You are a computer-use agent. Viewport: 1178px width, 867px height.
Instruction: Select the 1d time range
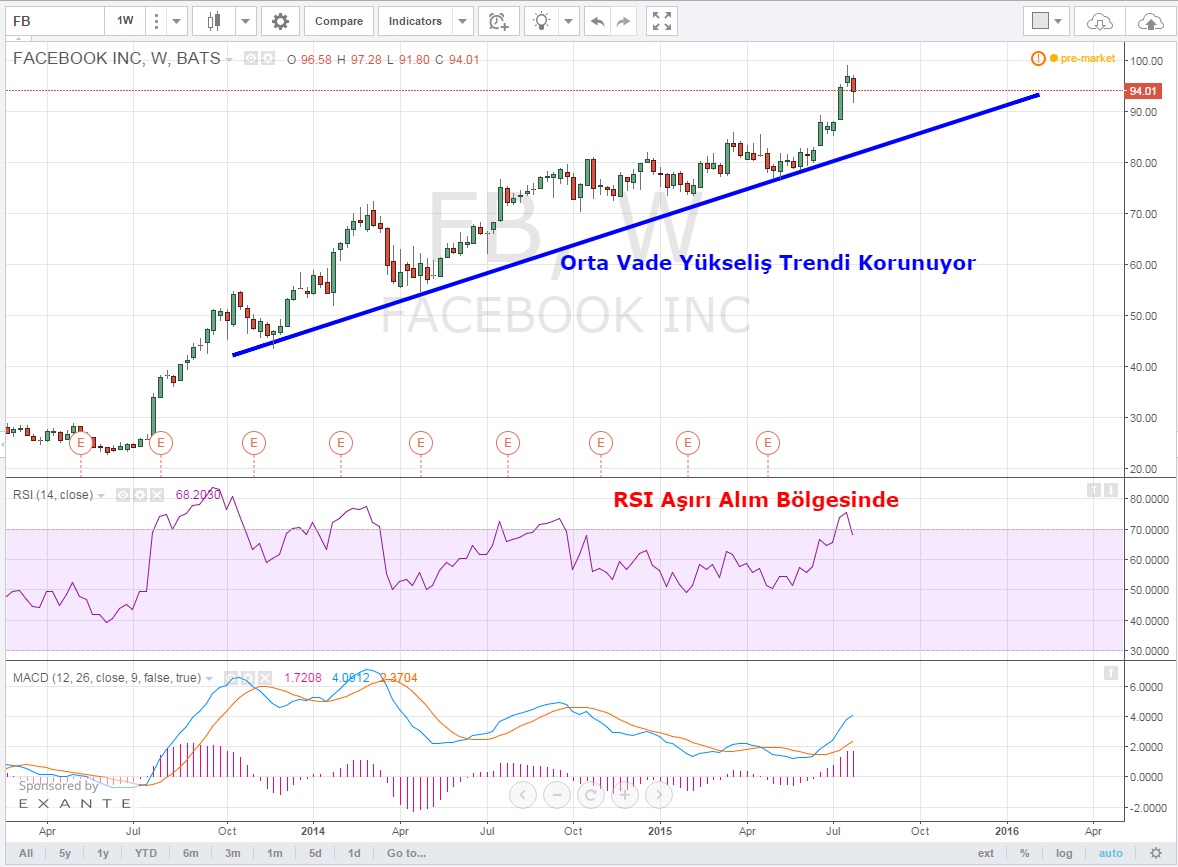(354, 853)
